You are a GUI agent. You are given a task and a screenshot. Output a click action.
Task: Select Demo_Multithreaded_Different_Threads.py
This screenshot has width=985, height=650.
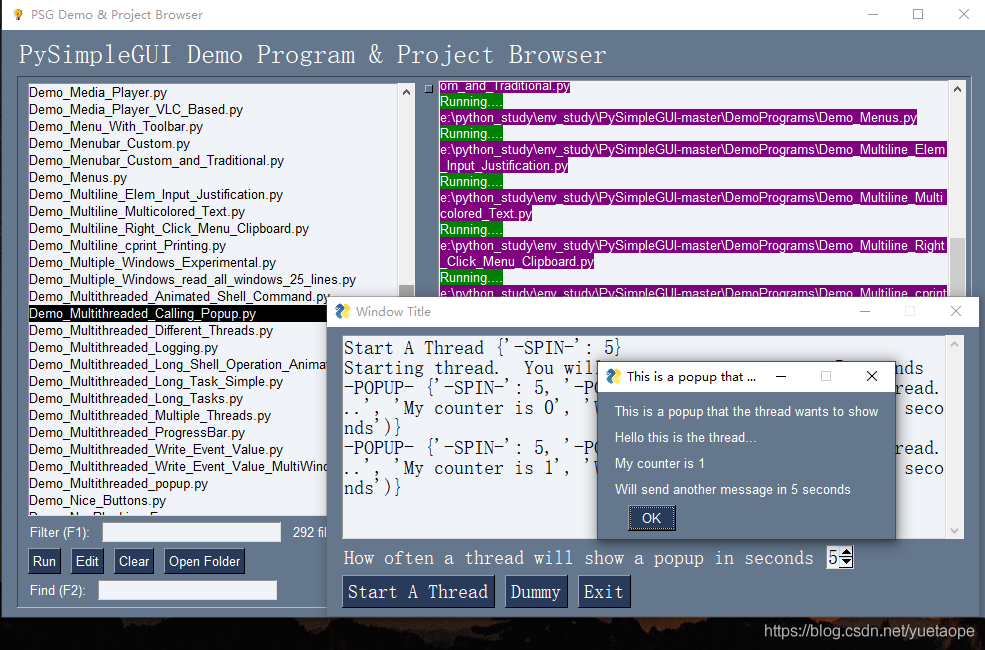151,330
